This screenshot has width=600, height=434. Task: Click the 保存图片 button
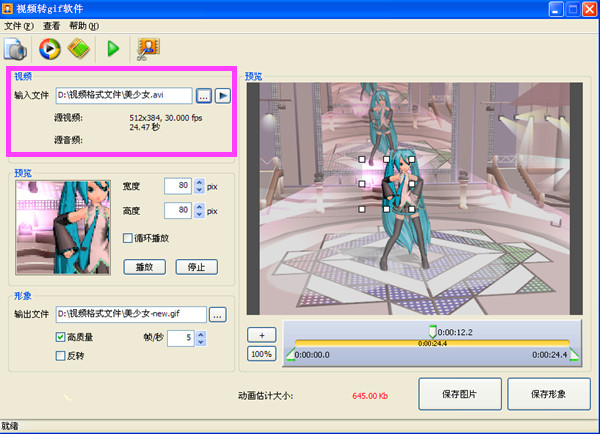coord(460,394)
